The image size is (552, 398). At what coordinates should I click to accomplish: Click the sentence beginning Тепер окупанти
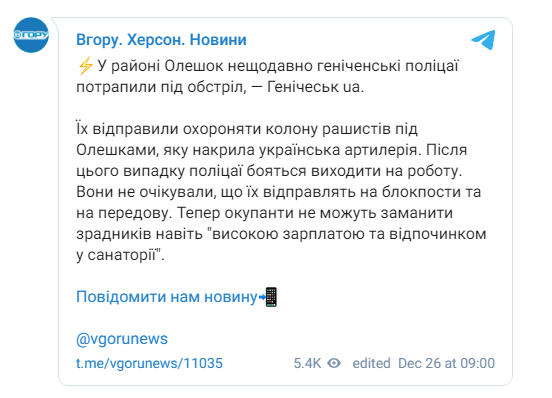click(281, 234)
